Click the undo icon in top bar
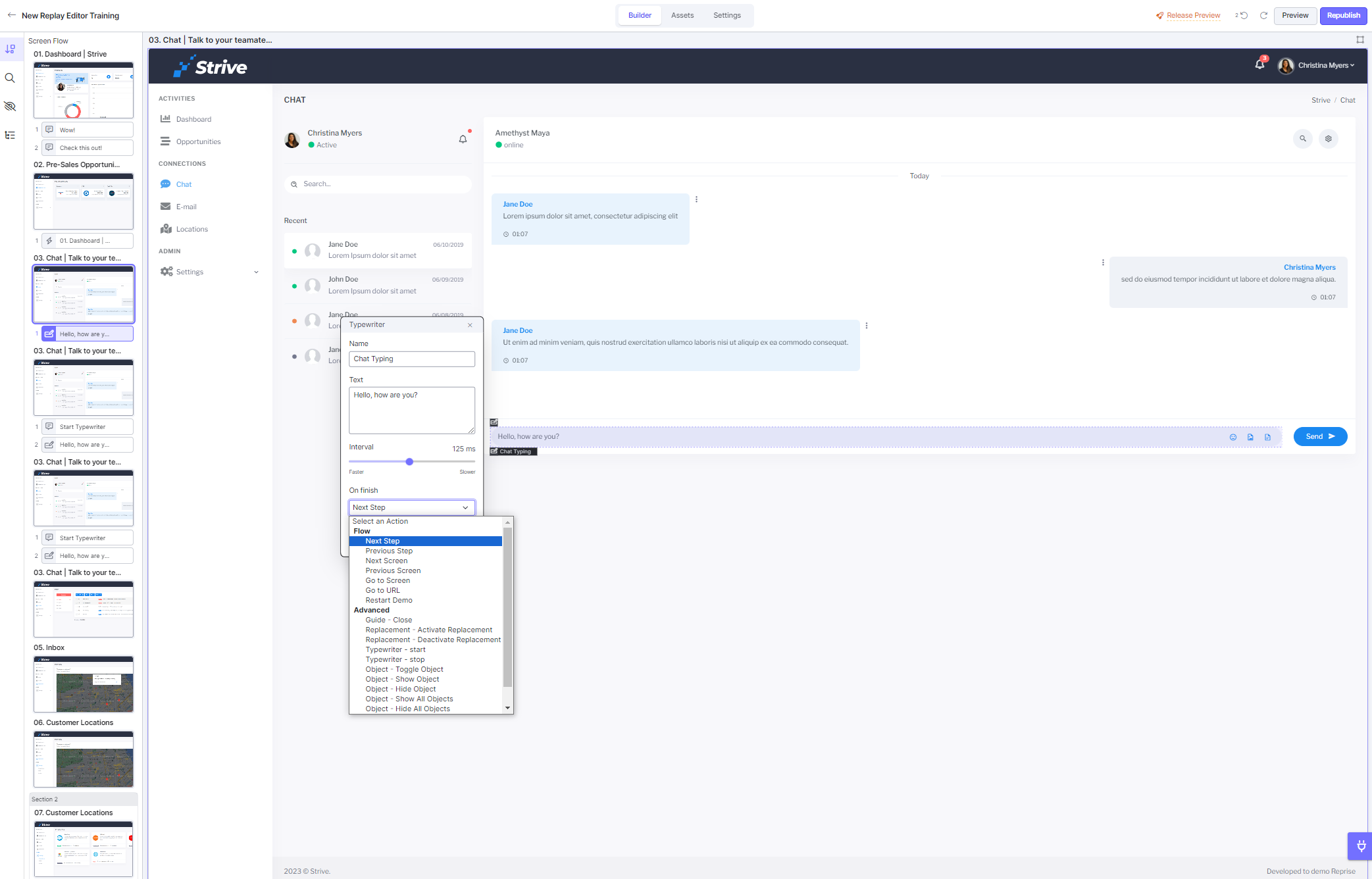 point(1243,15)
